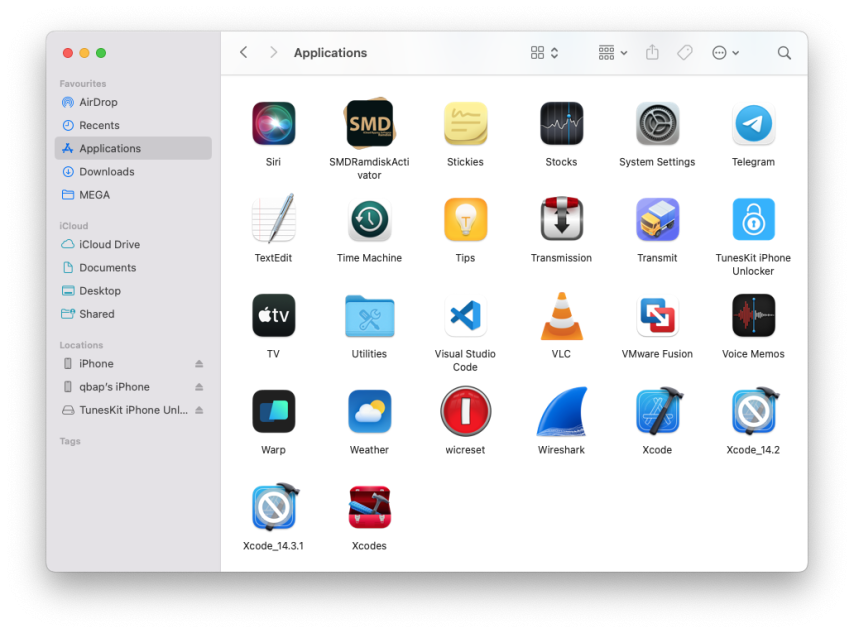This screenshot has height=633, width=854.
Task: Open the SMDRamdiskActivator app icon
Action: [369, 124]
